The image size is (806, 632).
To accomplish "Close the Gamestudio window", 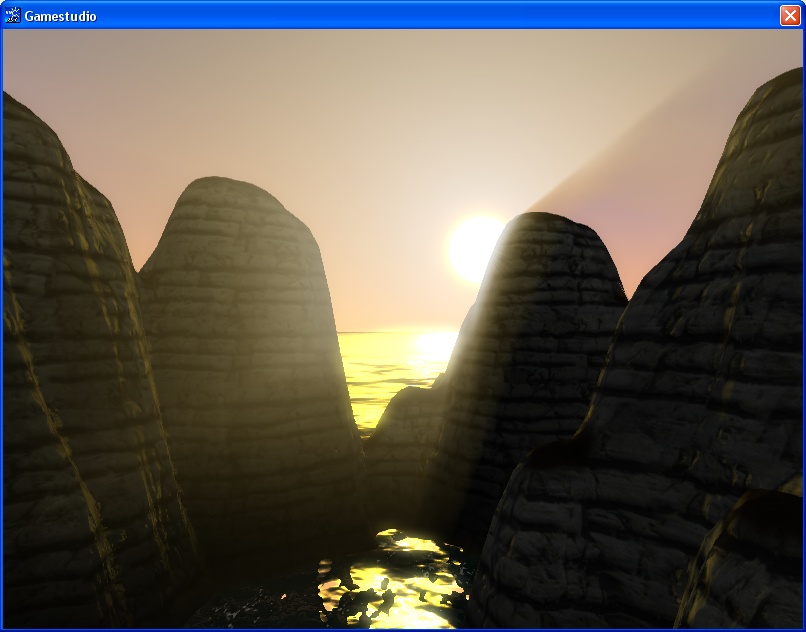I will [x=790, y=15].
